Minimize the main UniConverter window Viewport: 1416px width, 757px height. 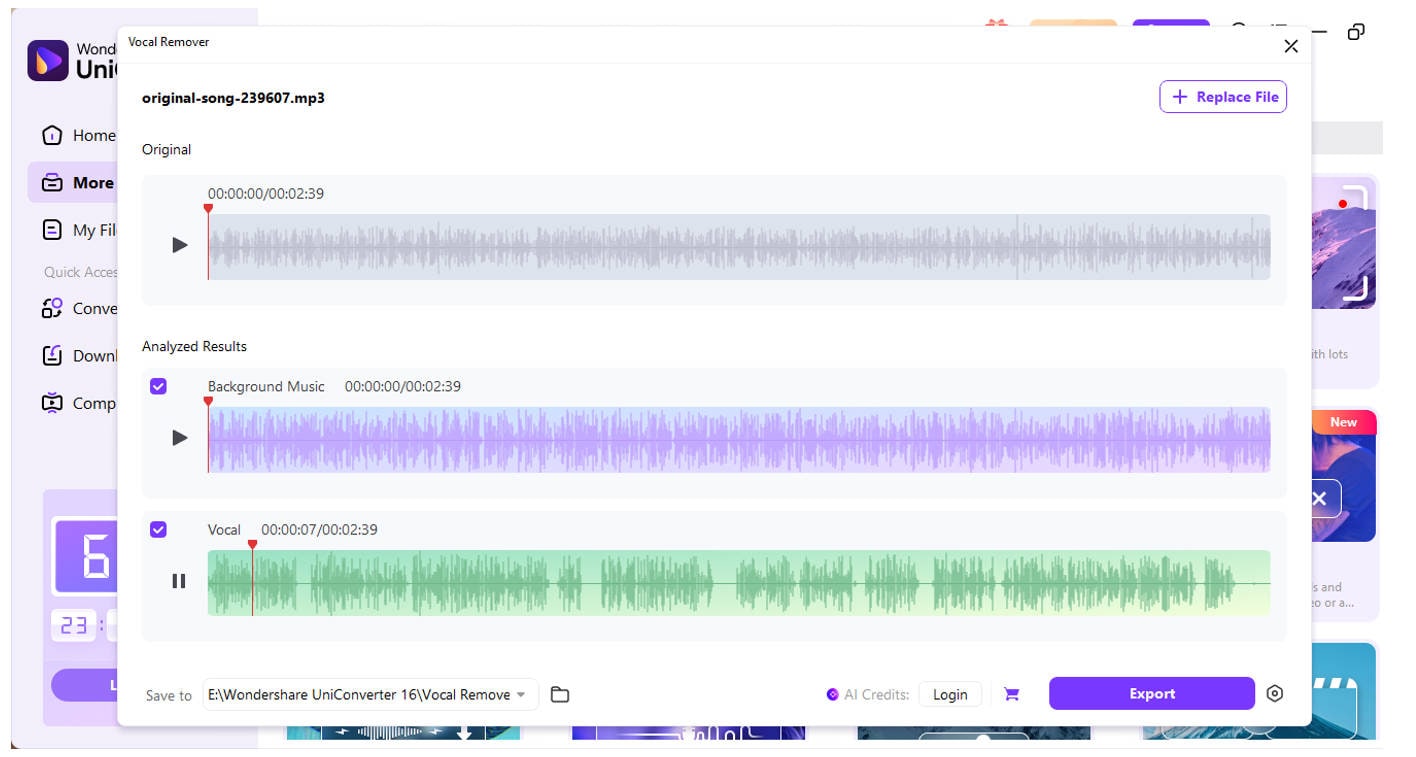point(1320,32)
